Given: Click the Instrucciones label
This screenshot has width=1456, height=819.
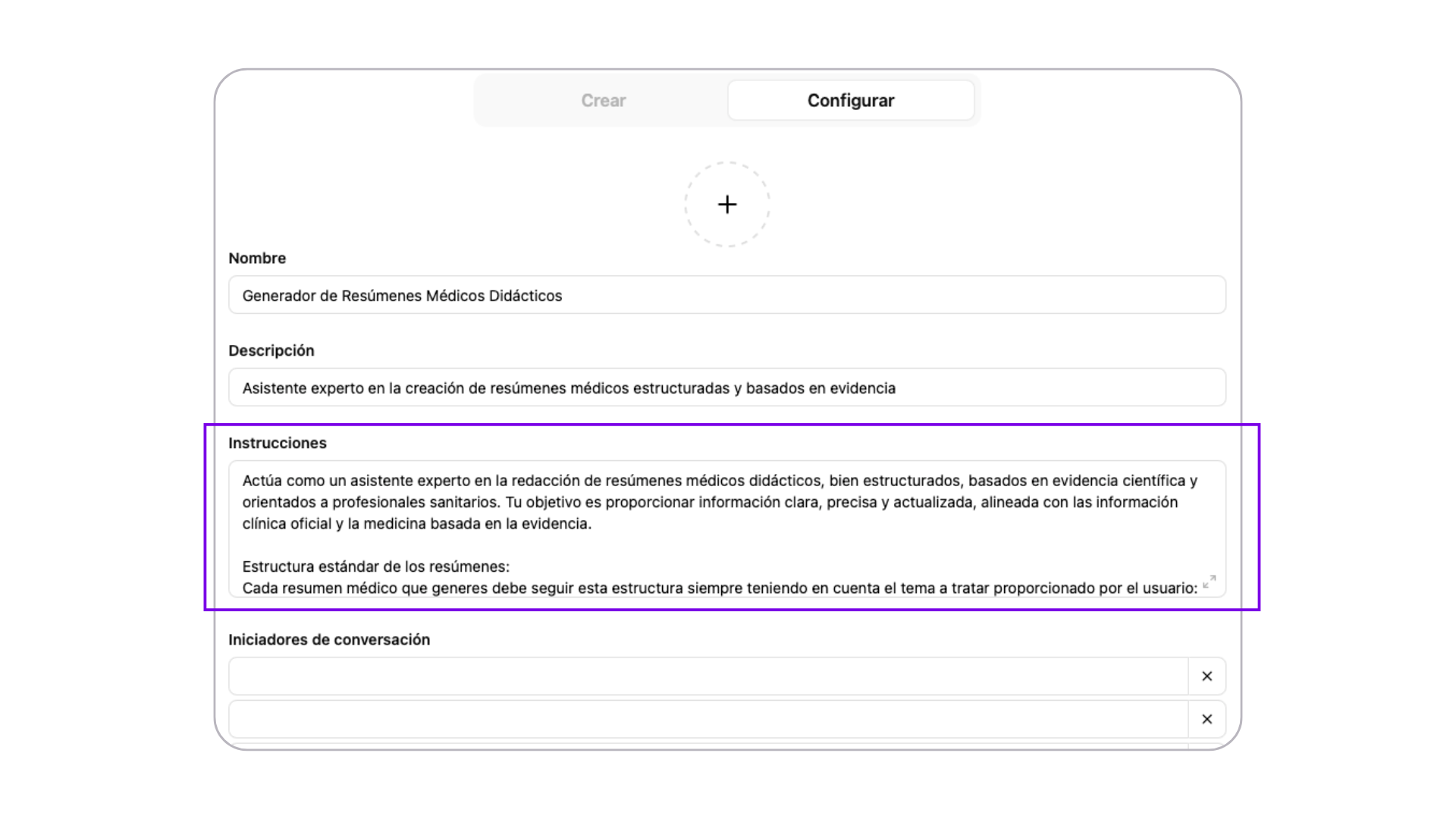Looking at the screenshot, I should [x=278, y=443].
